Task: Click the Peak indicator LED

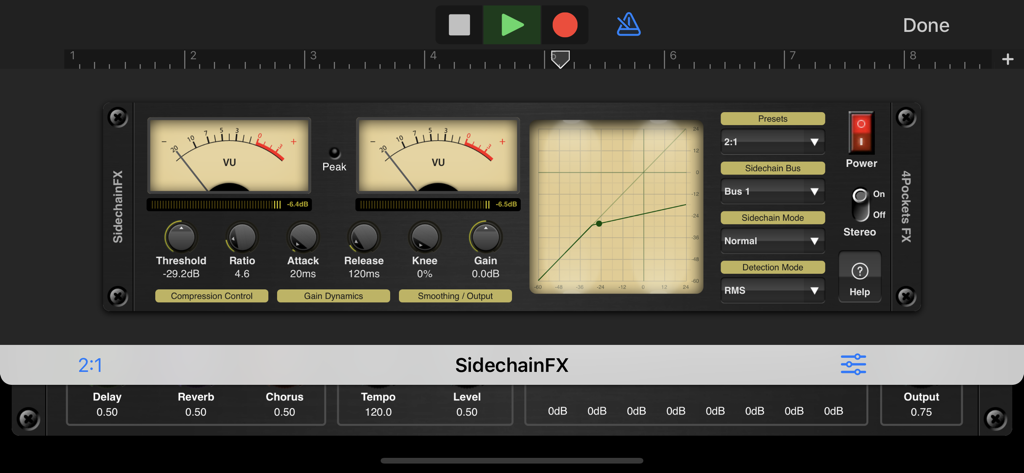Action: tap(334, 153)
